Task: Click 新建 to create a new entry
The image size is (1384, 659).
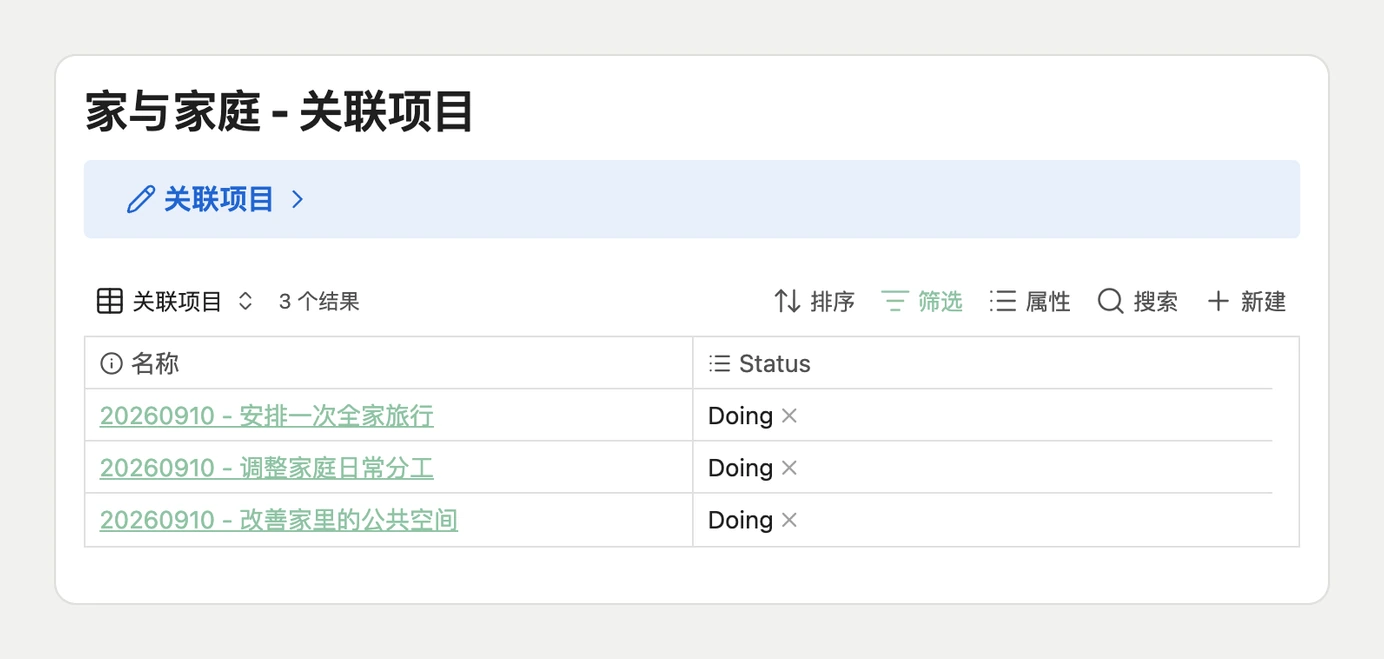Action: (1246, 301)
